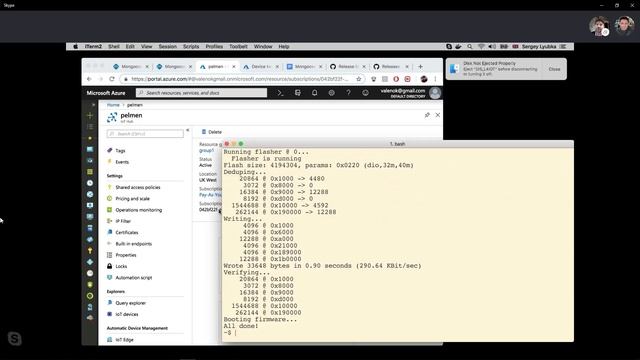The height and width of the screenshot is (360, 640).
Task: Open the Session menu
Action: click(167, 47)
